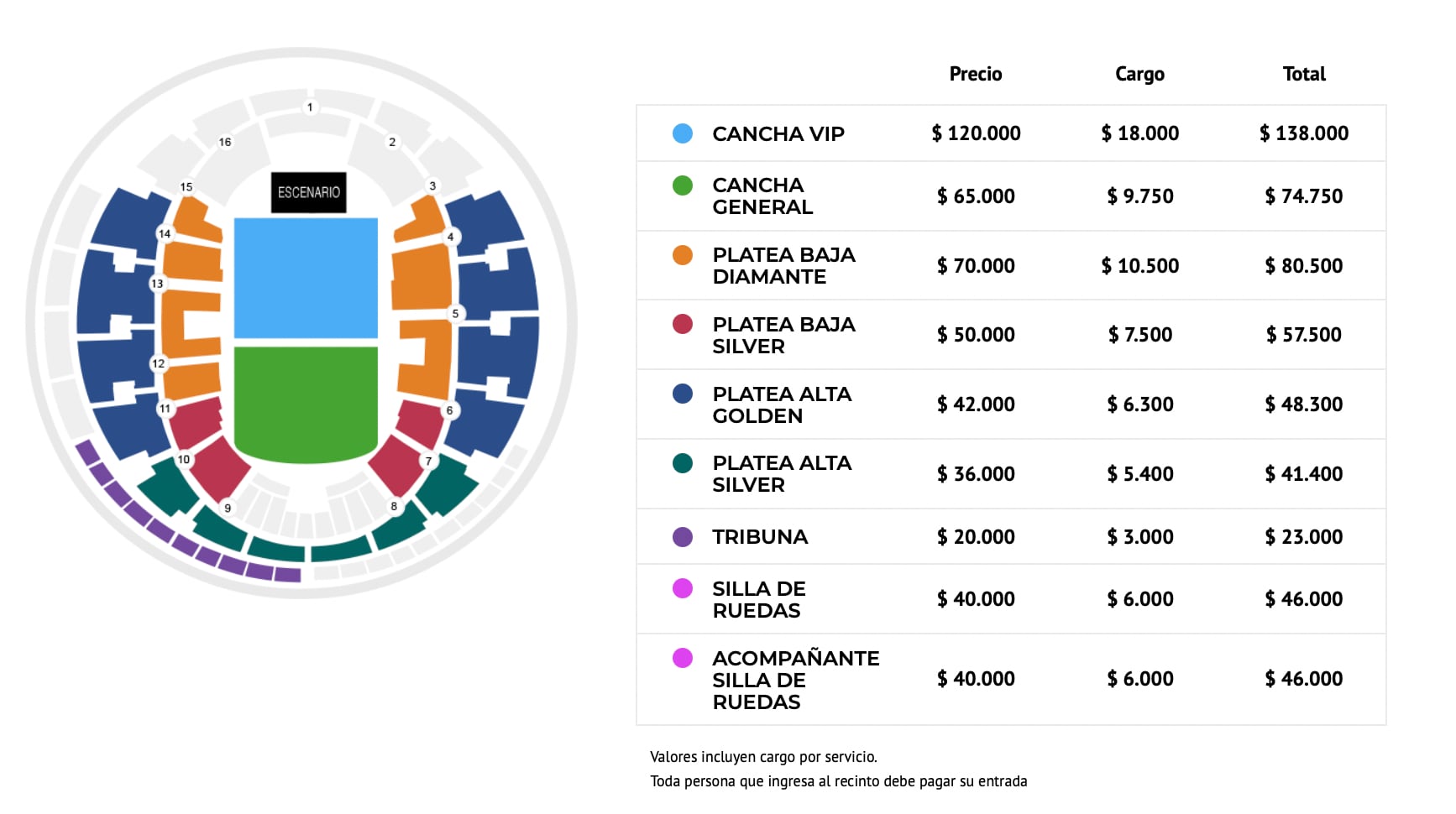The width and height of the screenshot is (1456, 814).
Task: Click the teal Platea Alta Silver dot
Action: (x=683, y=463)
